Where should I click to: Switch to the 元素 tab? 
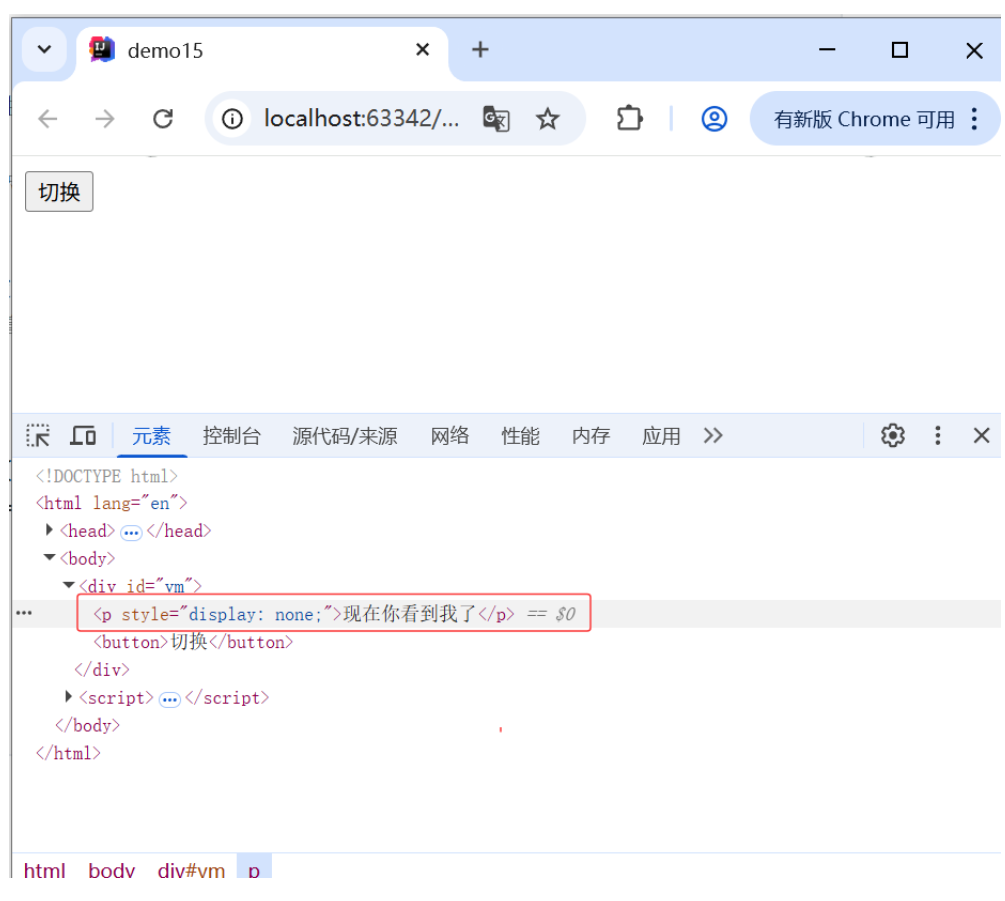coord(151,436)
